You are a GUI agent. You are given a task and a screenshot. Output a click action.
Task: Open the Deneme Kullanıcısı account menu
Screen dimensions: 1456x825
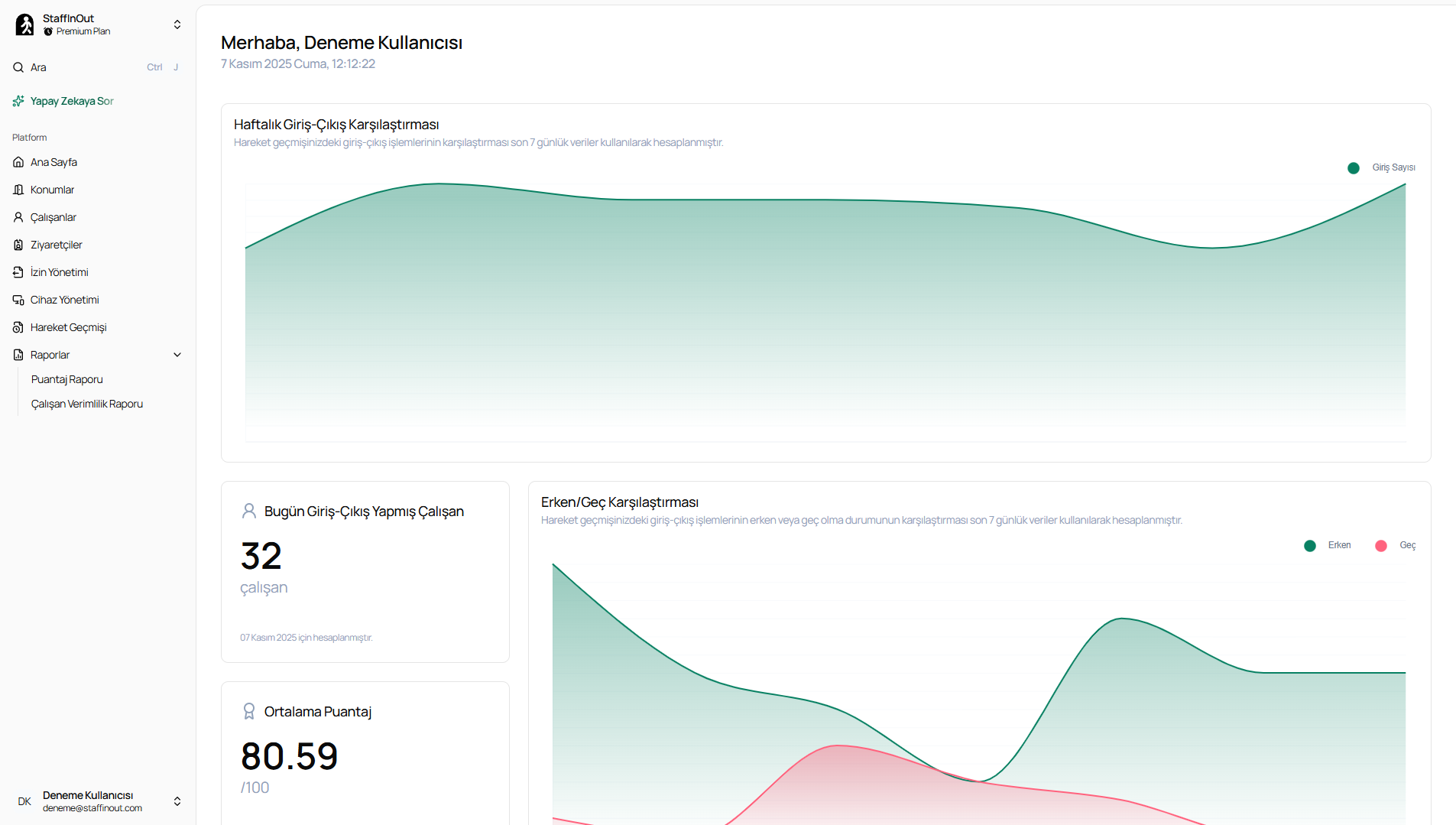(x=177, y=801)
